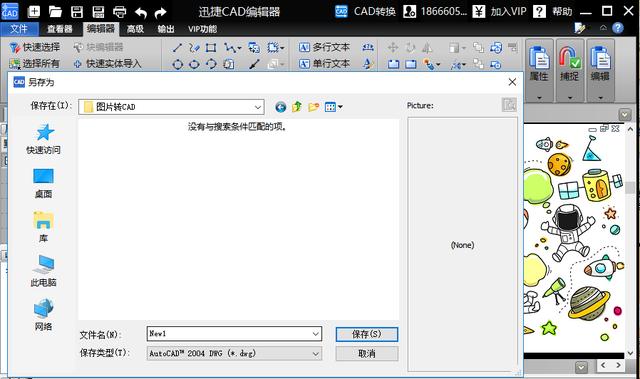
Task: Click the dimension measure icon
Action: [368, 47]
